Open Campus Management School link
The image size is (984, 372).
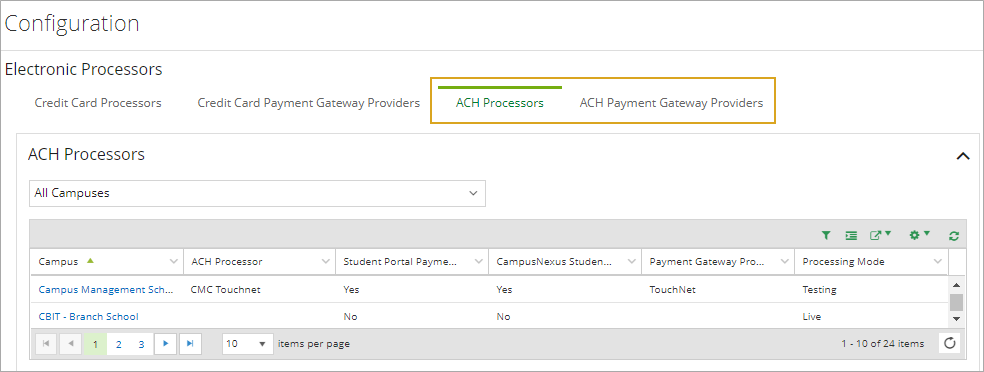105,290
